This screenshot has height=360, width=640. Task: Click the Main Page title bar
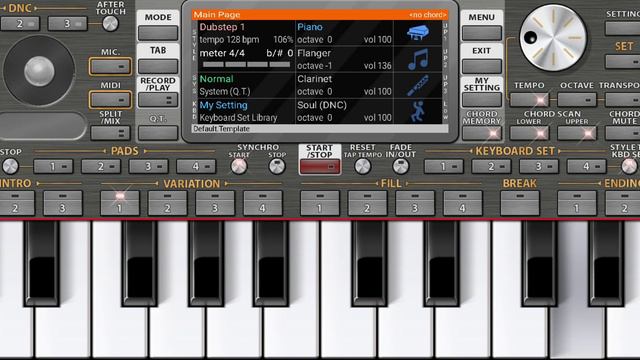[x=320, y=15]
